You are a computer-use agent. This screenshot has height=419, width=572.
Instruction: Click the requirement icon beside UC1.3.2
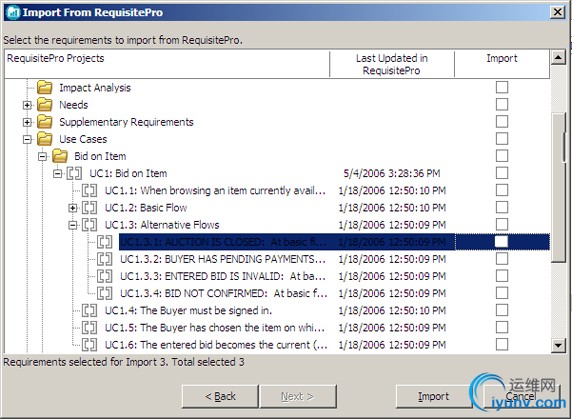pyautogui.click(x=105, y=259)
